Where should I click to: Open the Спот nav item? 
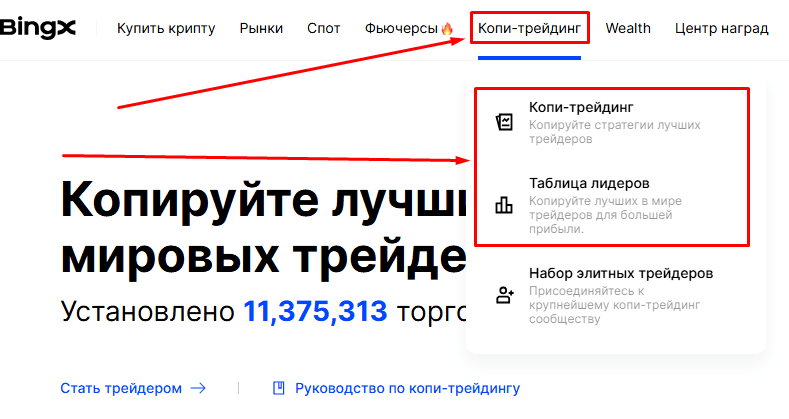pyautogui.click(x=324, y=29)
